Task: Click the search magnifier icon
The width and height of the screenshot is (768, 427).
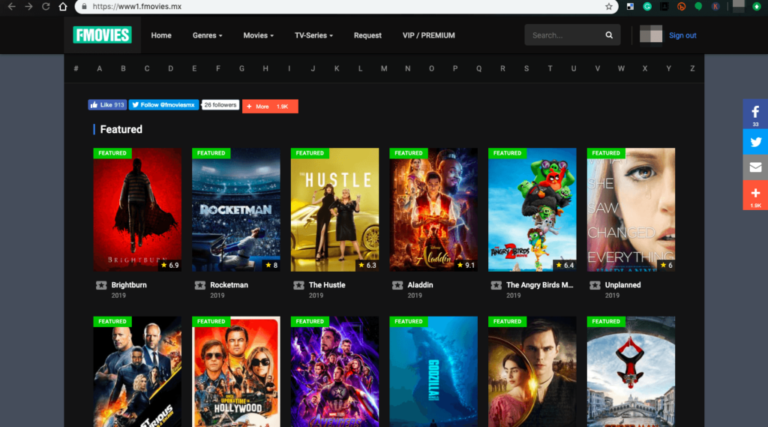Action: (x=609, y=35)
